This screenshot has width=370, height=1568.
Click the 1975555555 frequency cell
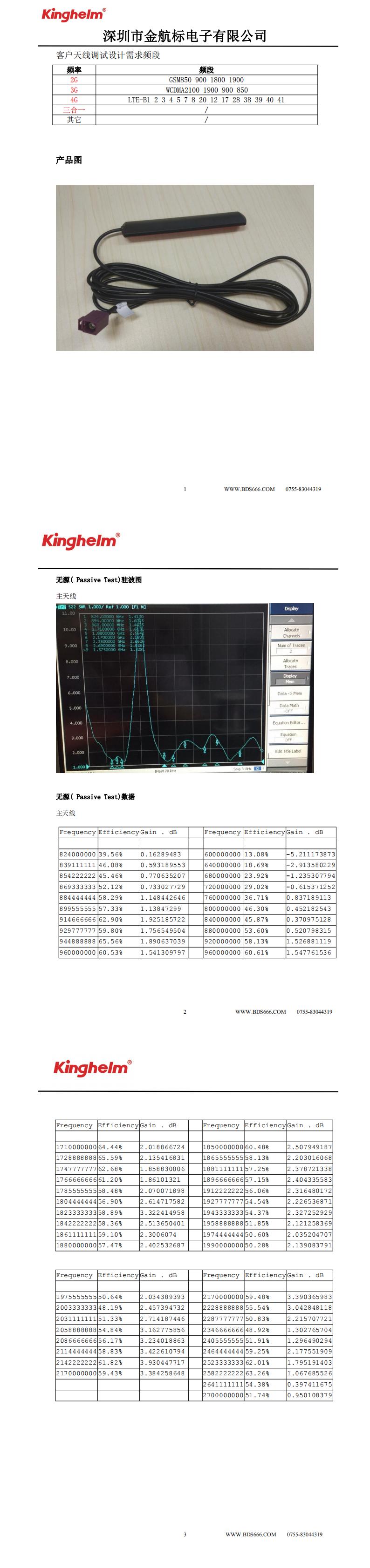coord(76,1297)
